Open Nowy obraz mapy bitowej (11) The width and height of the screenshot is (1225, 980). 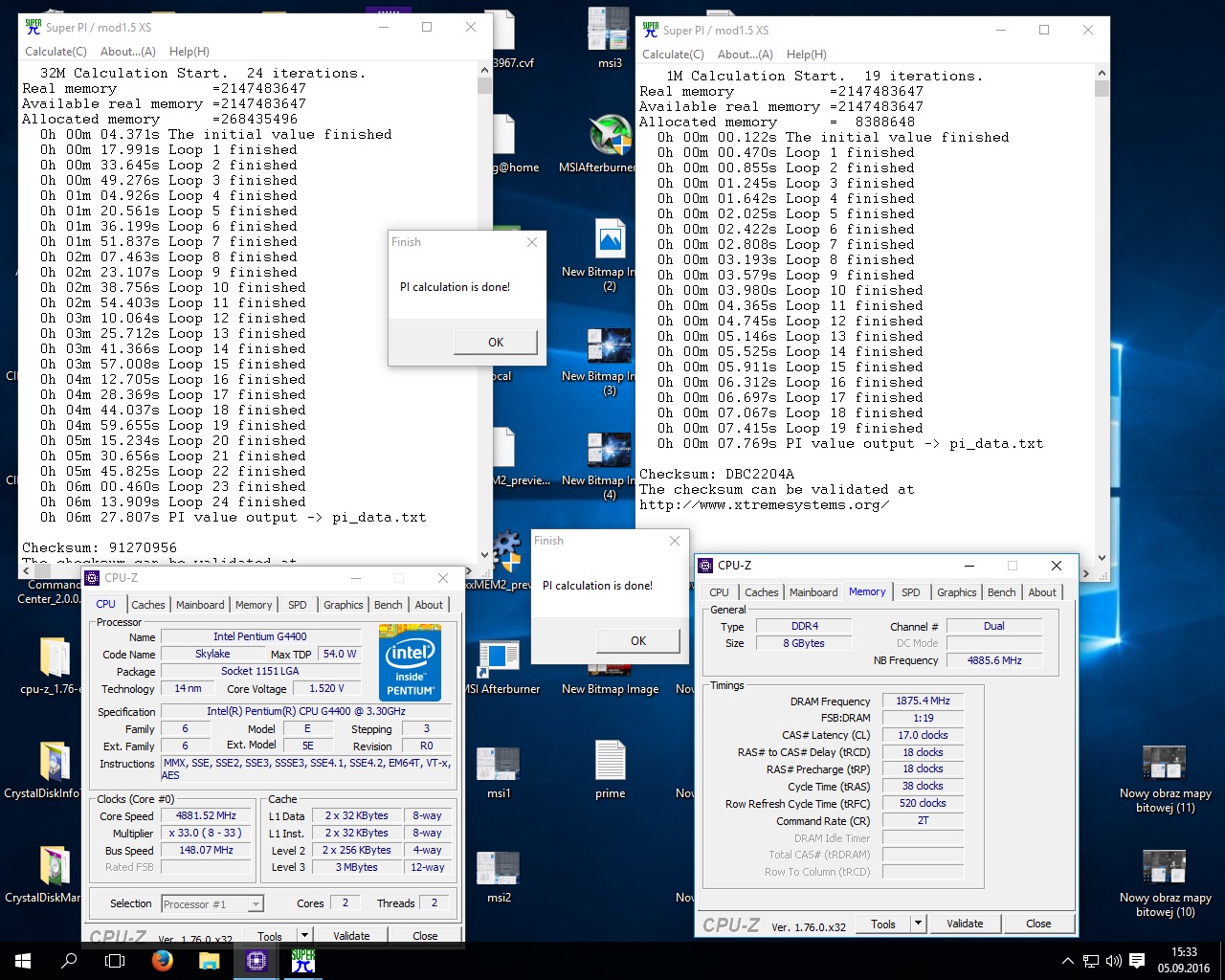(x=1165, y=778)
